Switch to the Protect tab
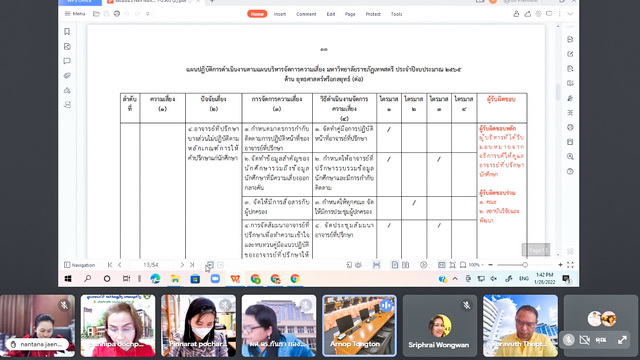640x360 pixels. 373,14
